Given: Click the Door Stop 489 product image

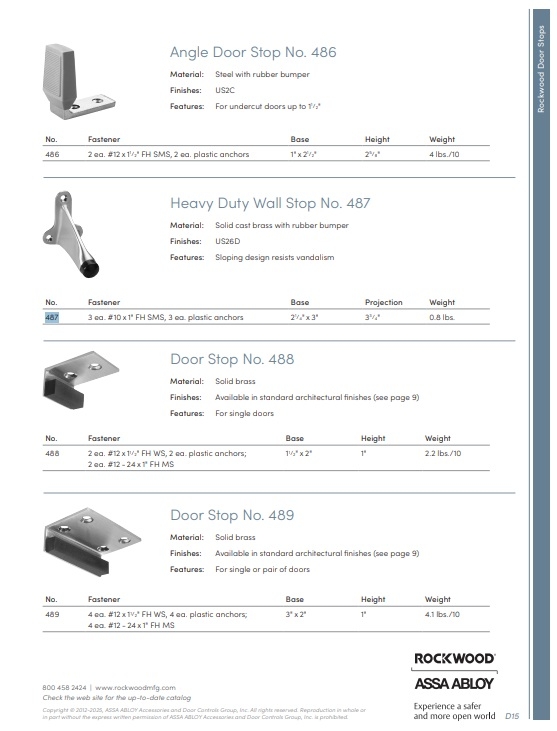Looking at the screenshot, I should tap(92, 541).
